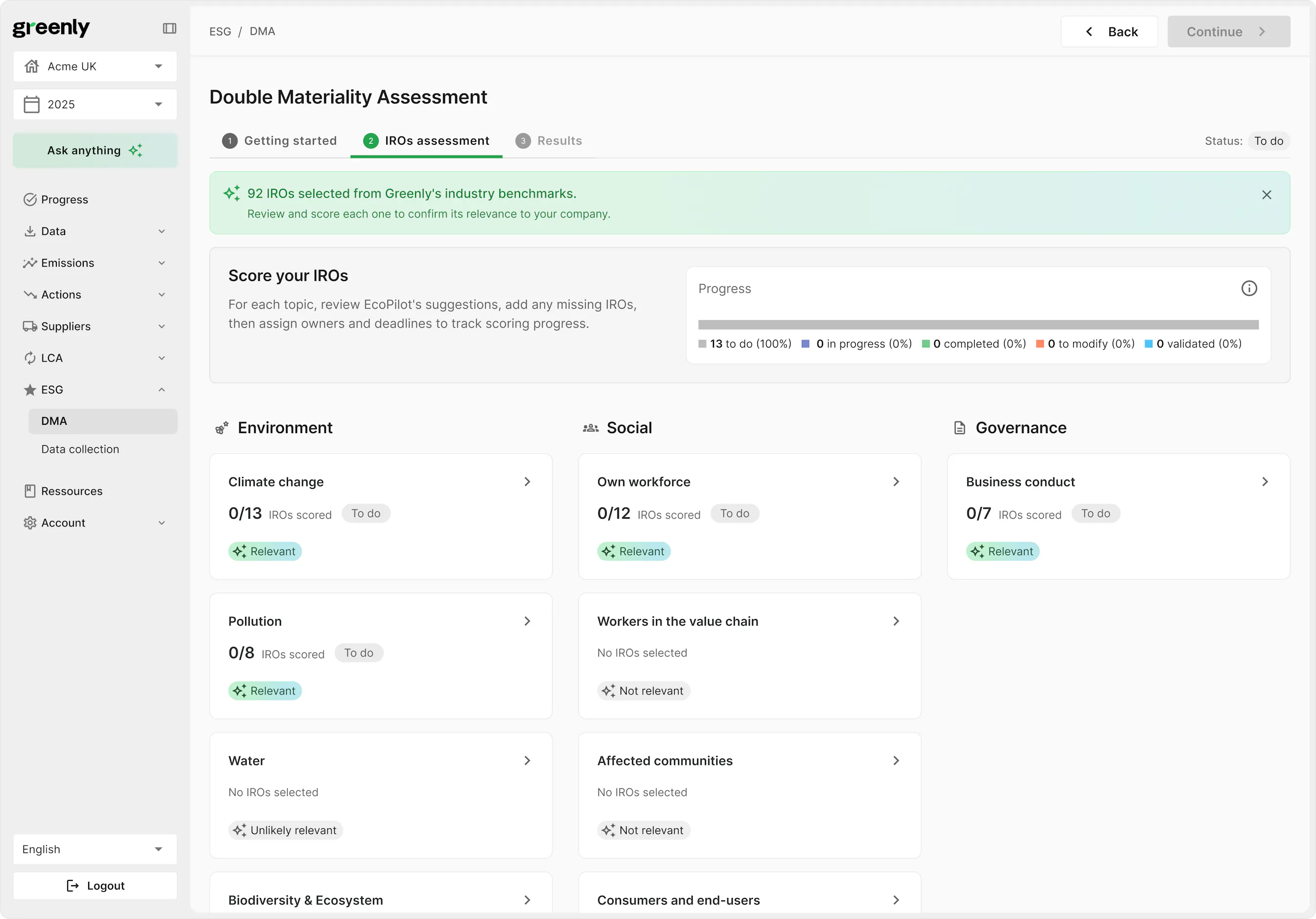Viewport: 1316px width, 919px height.
Task: Open Pollution card arrow
Action: [527, 621]
